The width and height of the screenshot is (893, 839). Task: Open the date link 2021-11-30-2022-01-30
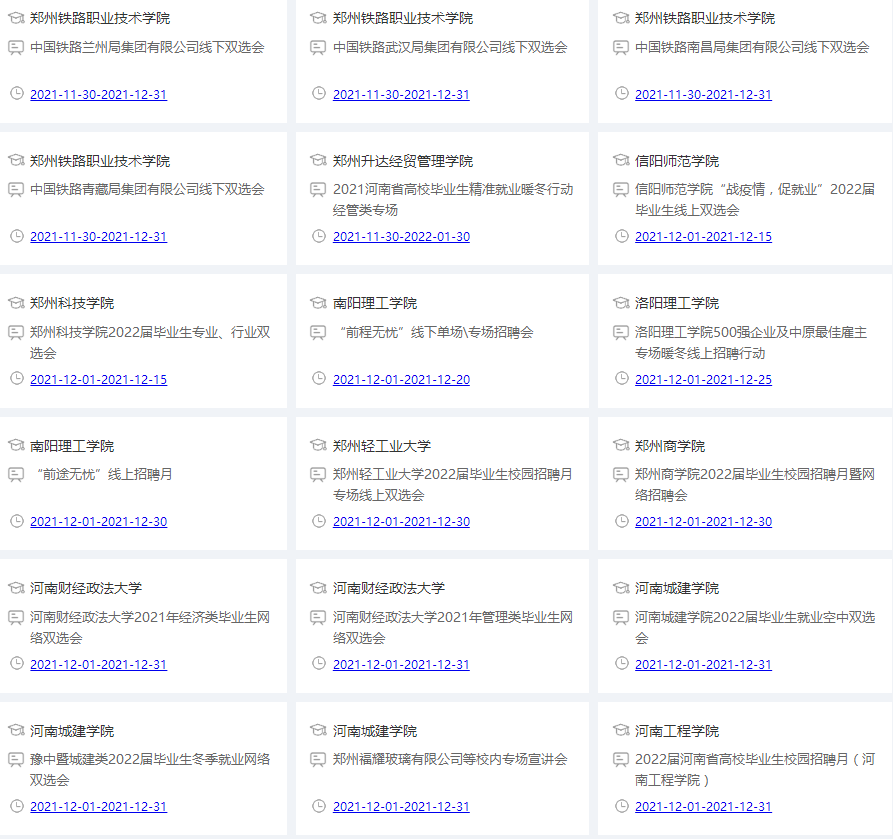pyautogui.click(x=401, y=237)
